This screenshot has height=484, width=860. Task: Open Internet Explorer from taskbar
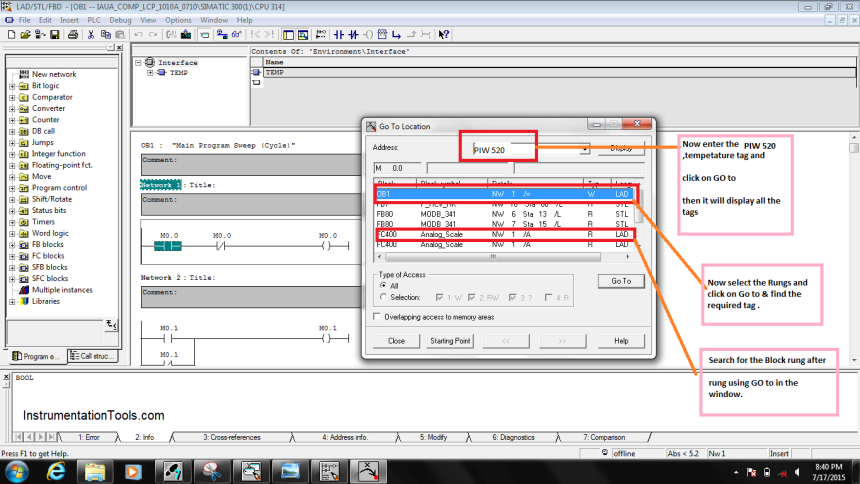click(x=56, y=471)
